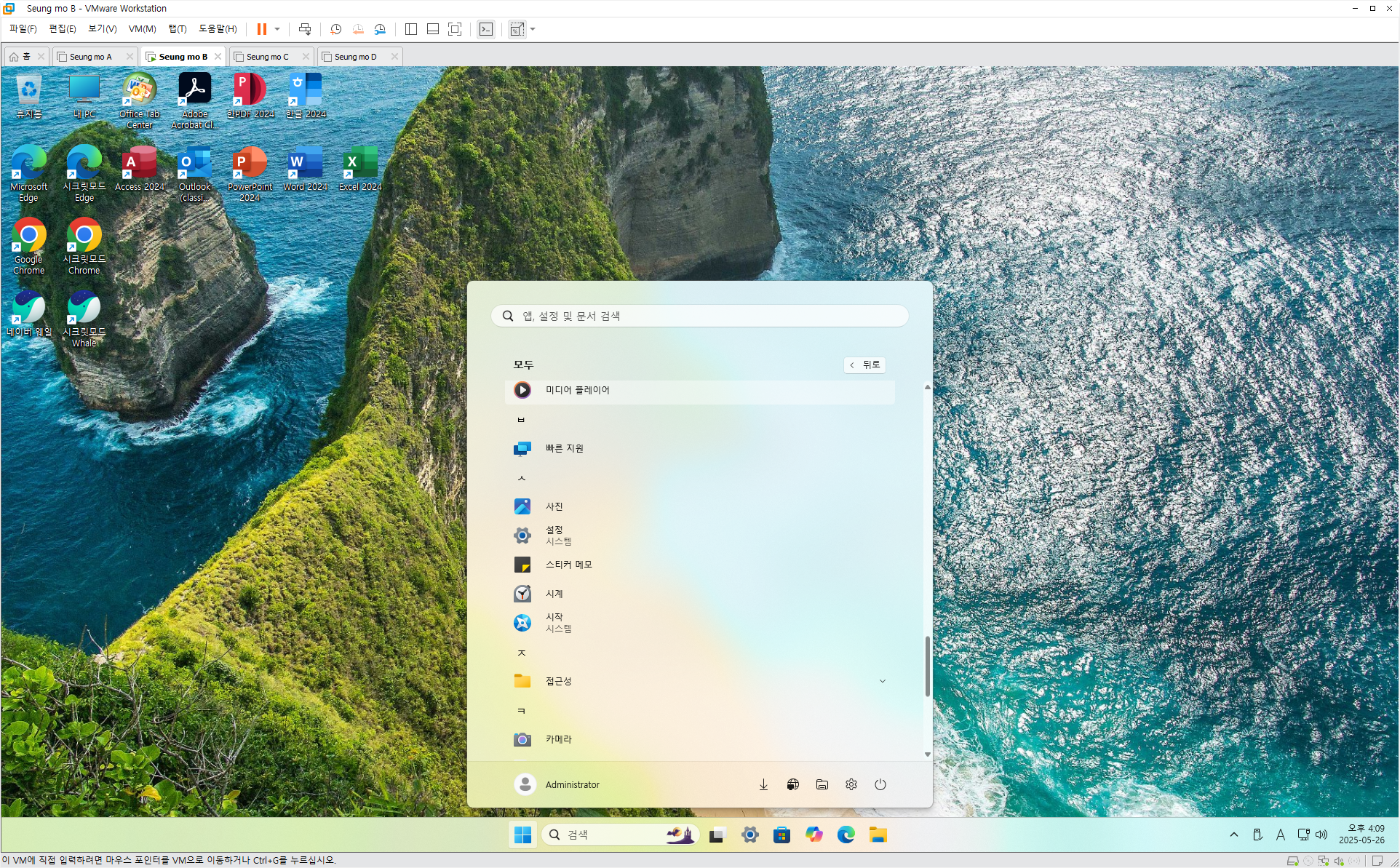This screenshot has width=1400, height=868.
Task: Click the Administrator user account
Action: tap(557, 784)
